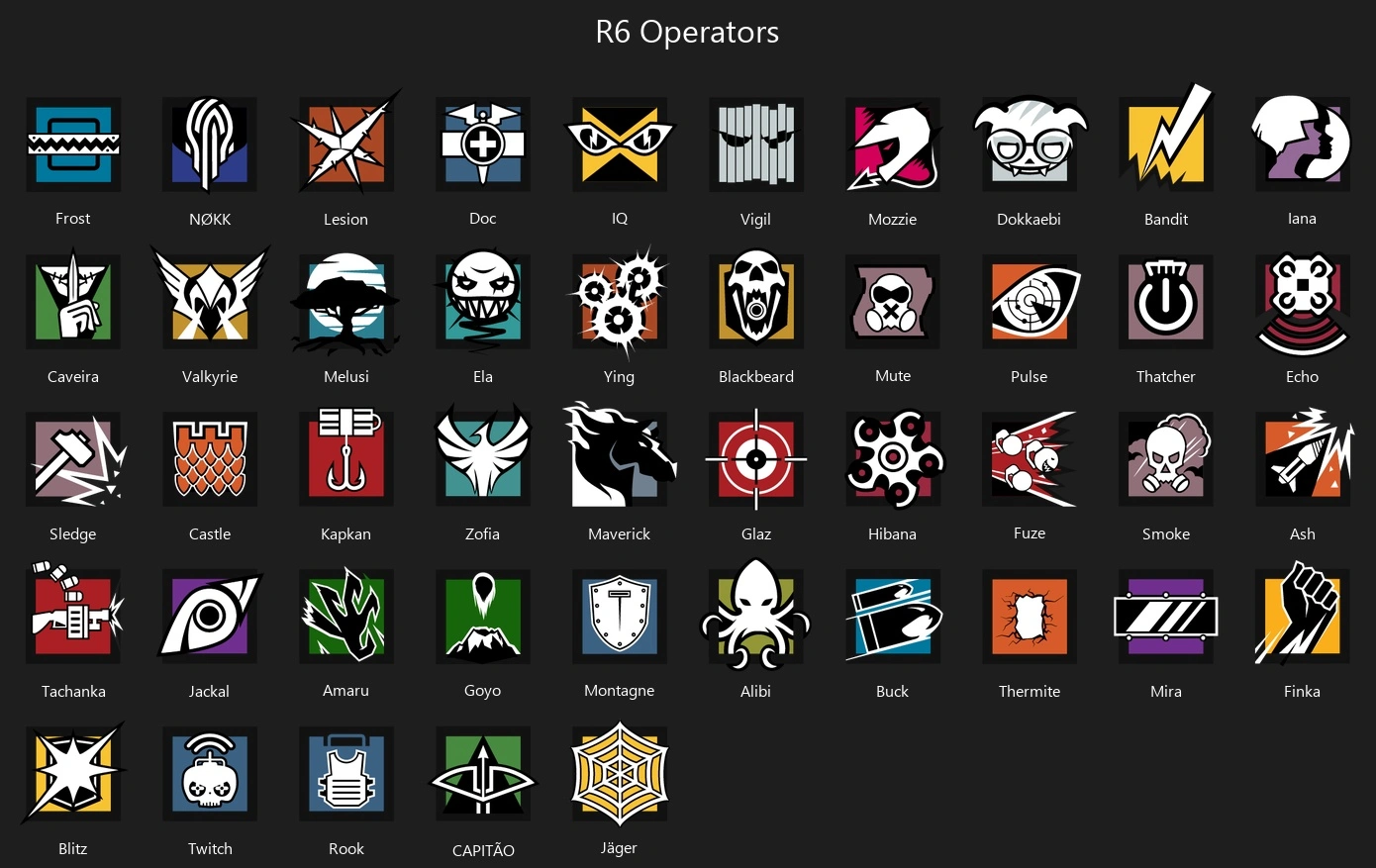Click the Twitch skull drone icon
The height and width of the screenshot is (868, 1376).
[210, 774]
